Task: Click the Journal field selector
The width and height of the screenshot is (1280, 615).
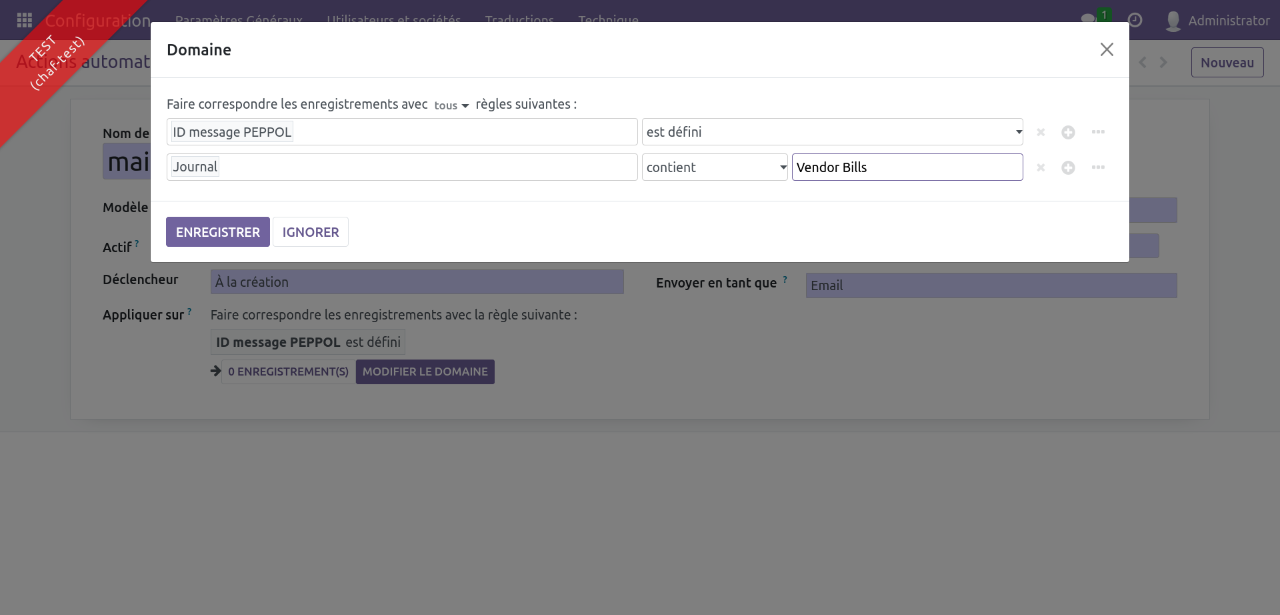Action: point(402,168)
